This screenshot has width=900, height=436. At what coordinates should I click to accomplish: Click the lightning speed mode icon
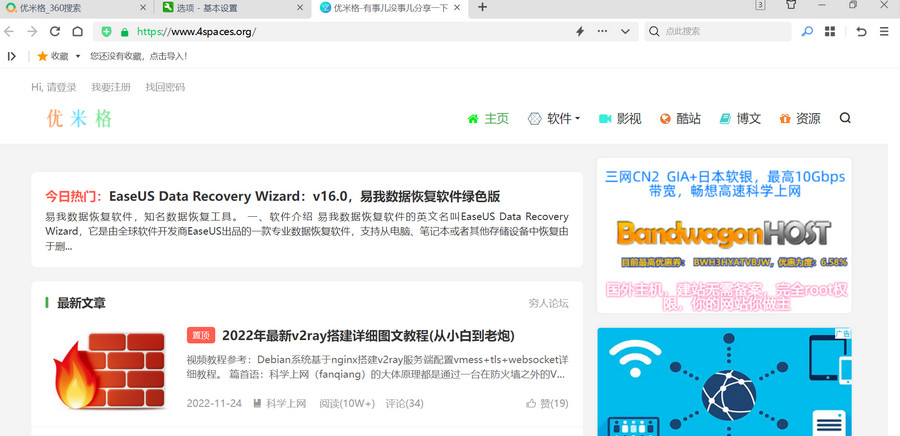click(579, 32)
